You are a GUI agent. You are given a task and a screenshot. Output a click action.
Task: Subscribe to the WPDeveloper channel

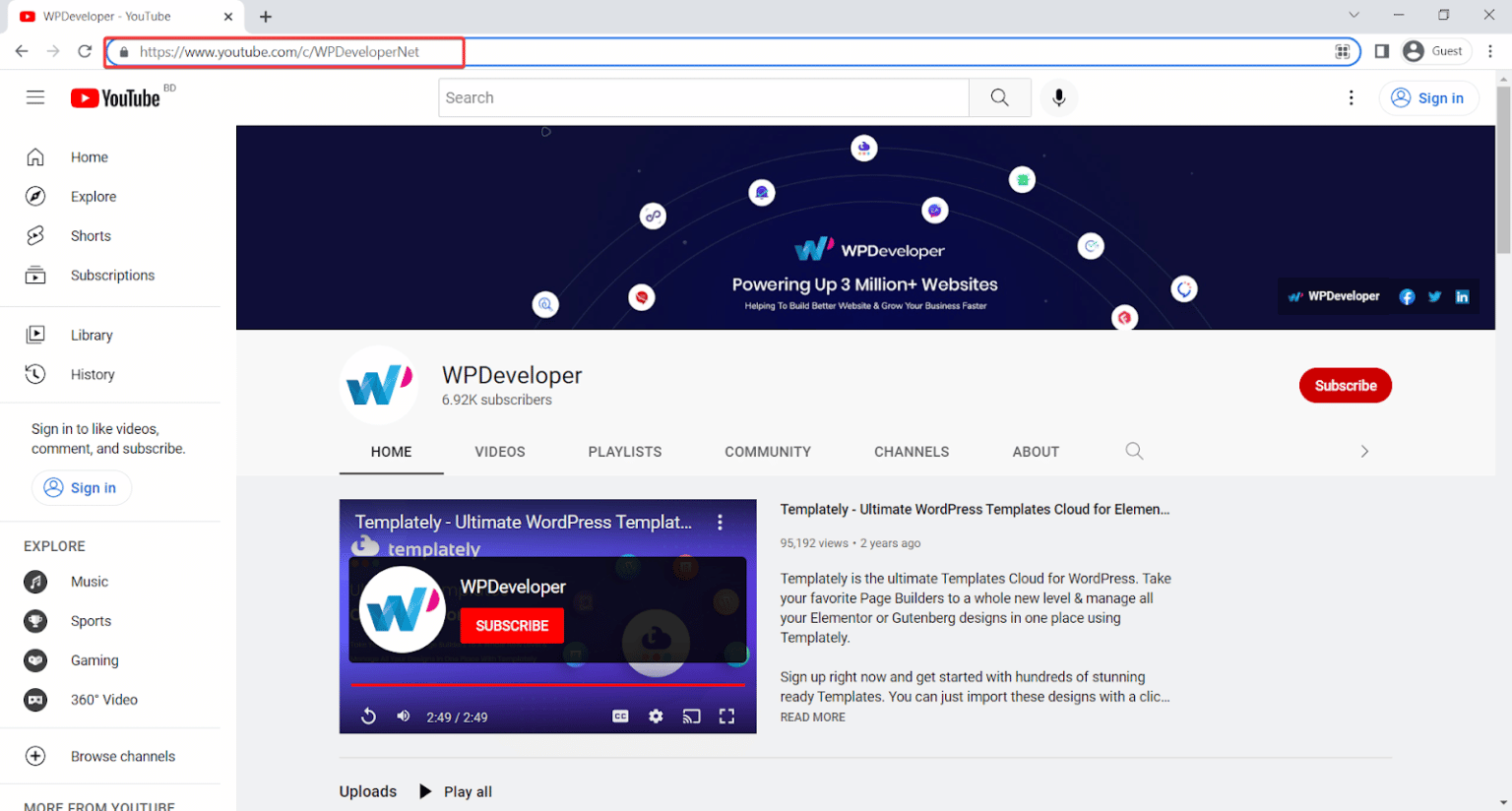click(1346, 385)
